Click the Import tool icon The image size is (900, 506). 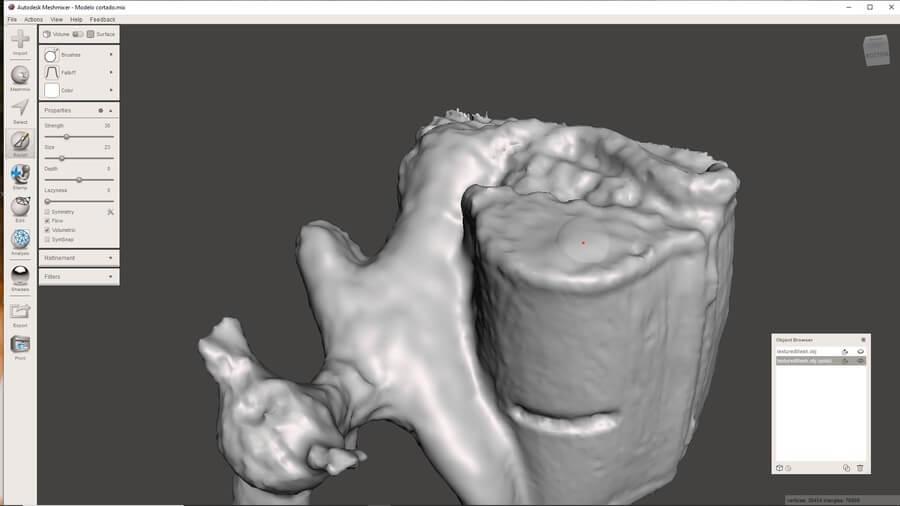click(20, 40)
